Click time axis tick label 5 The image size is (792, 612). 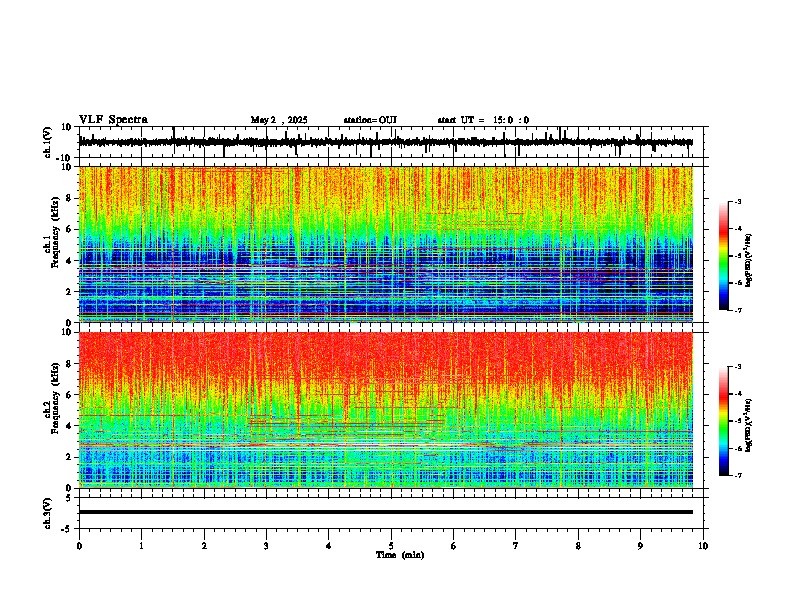pyautogui.click(x=391, y=546)
